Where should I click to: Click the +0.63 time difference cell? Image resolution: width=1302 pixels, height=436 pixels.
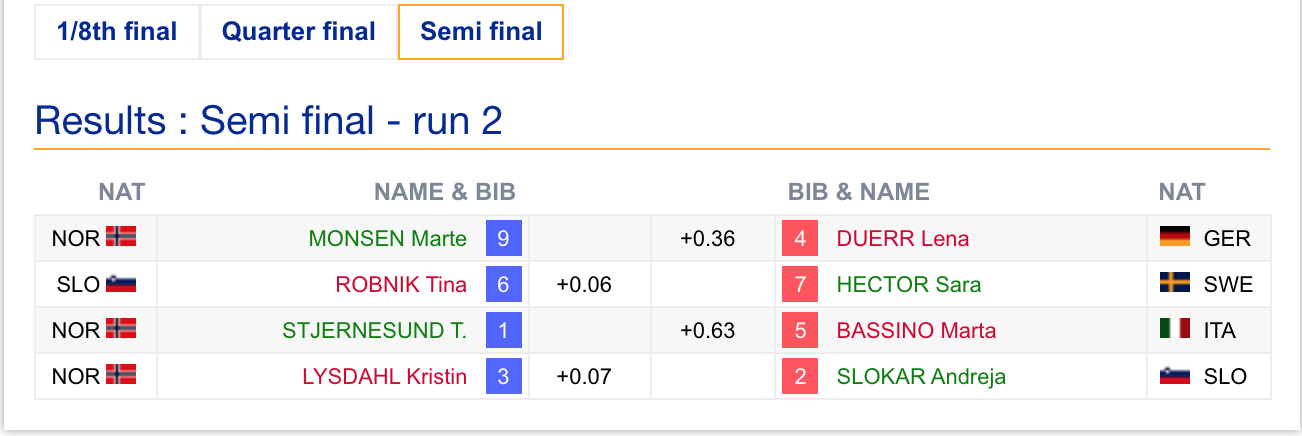[x=707, y=330]
